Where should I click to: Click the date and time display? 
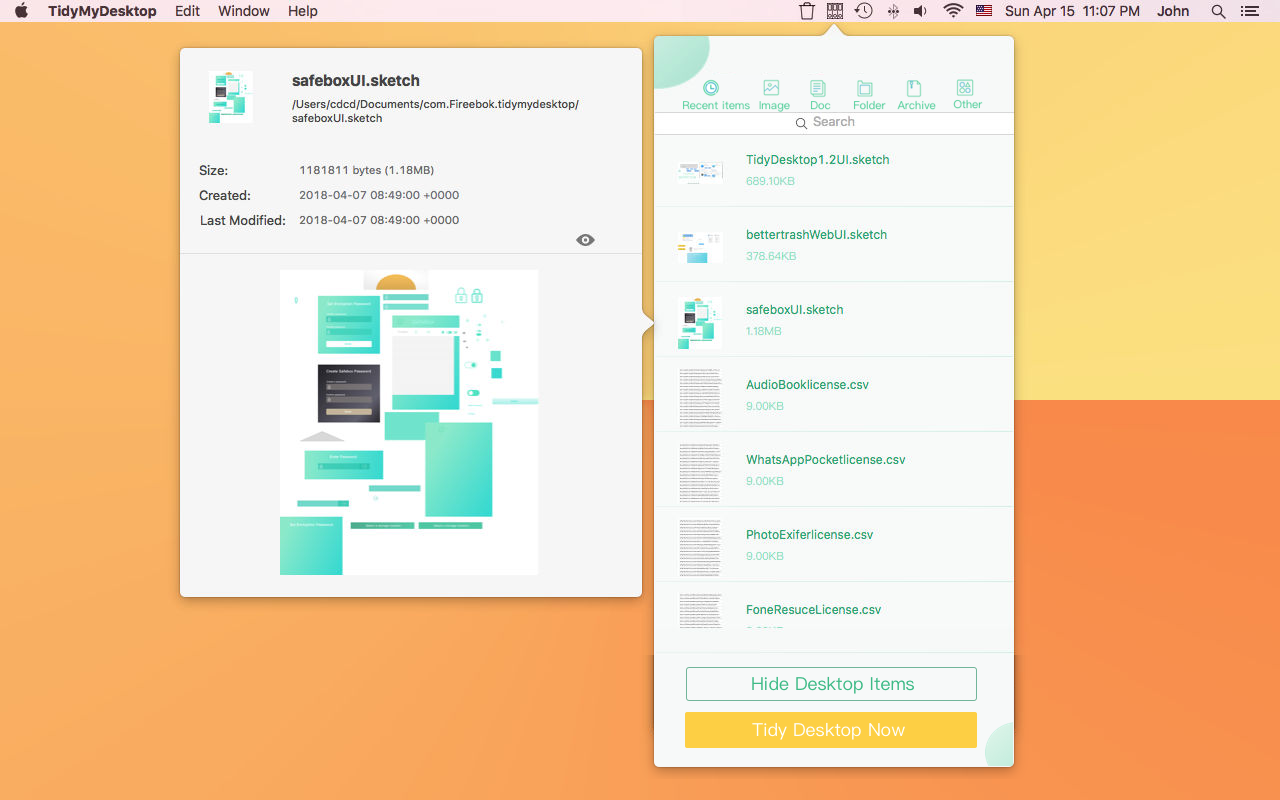1072,11
